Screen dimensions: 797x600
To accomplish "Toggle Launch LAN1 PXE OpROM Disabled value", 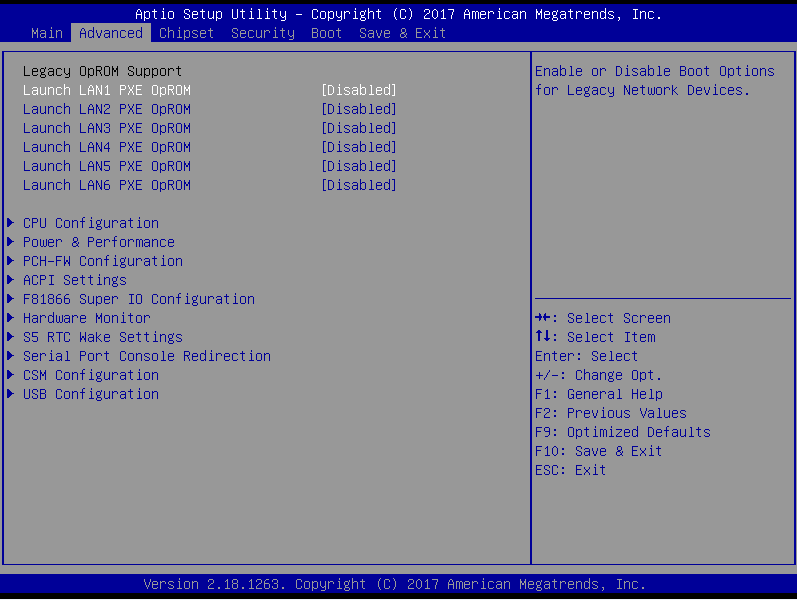I will coord(358,90).
